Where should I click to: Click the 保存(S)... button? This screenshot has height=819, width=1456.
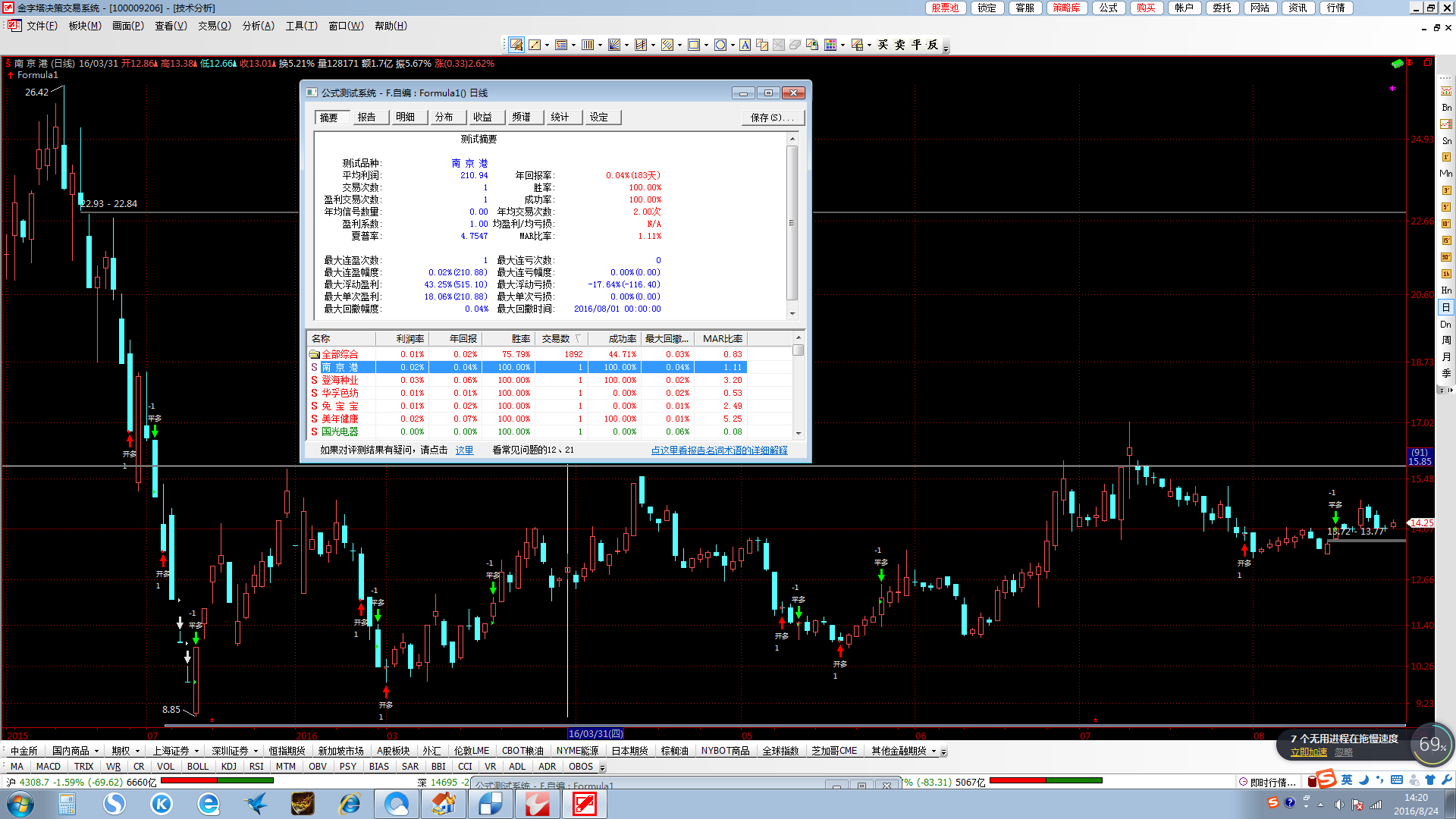(772, 118)
